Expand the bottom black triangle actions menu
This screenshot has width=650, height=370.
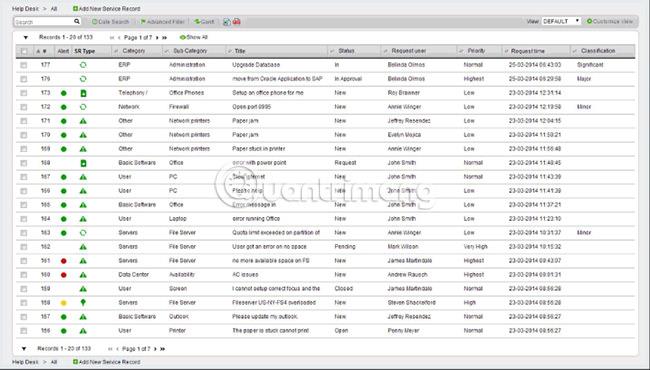[x=24, y=349]
